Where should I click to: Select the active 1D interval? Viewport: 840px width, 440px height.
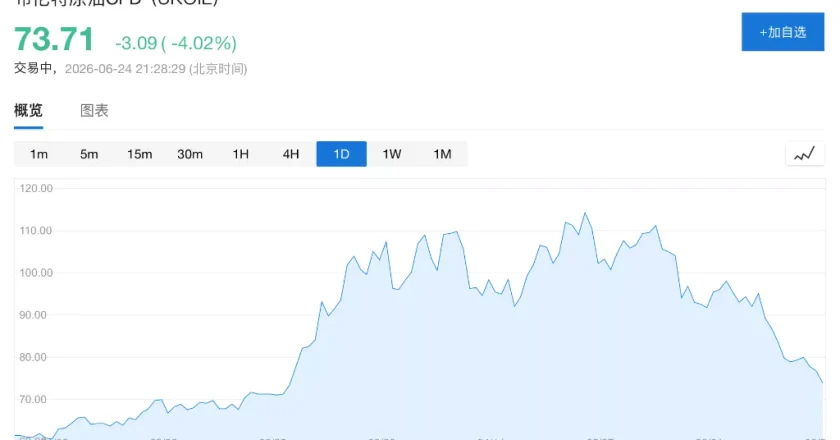[341, 154]
